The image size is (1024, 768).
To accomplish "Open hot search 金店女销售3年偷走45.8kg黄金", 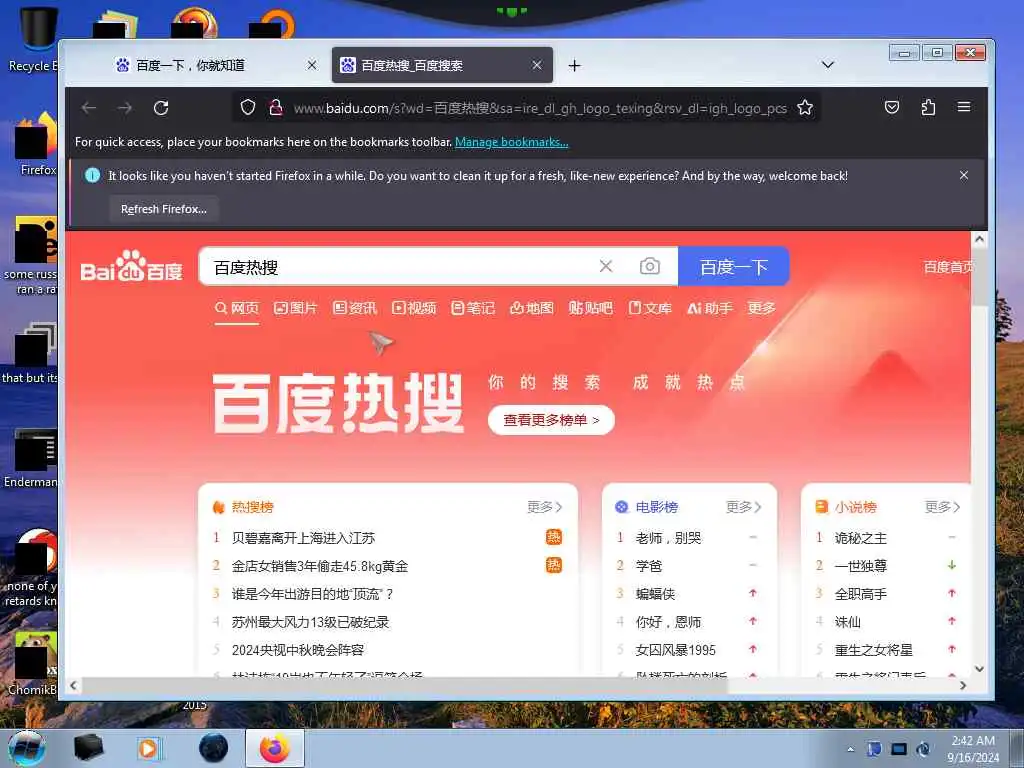I will (x=320, y=566).
